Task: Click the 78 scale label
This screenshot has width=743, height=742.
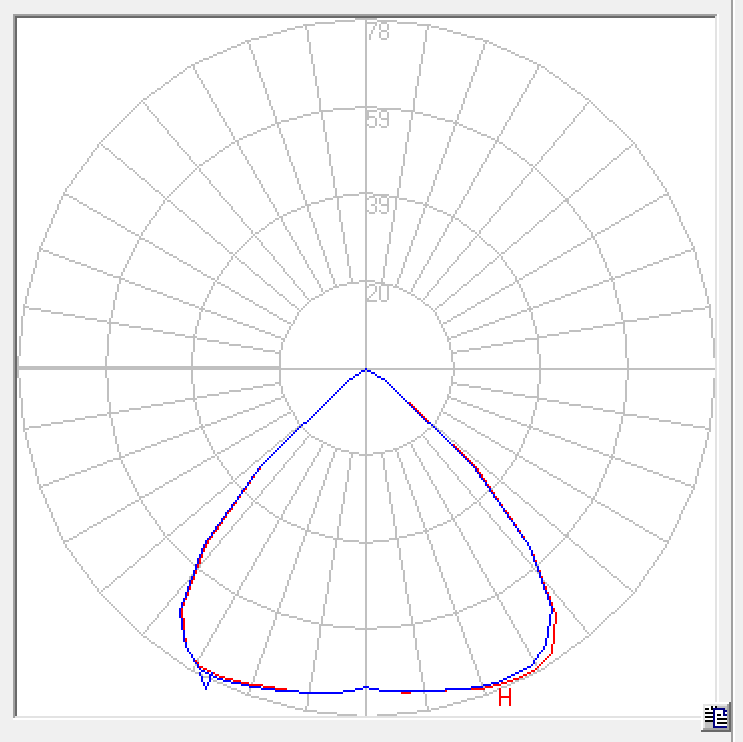Action: point(378,32)
